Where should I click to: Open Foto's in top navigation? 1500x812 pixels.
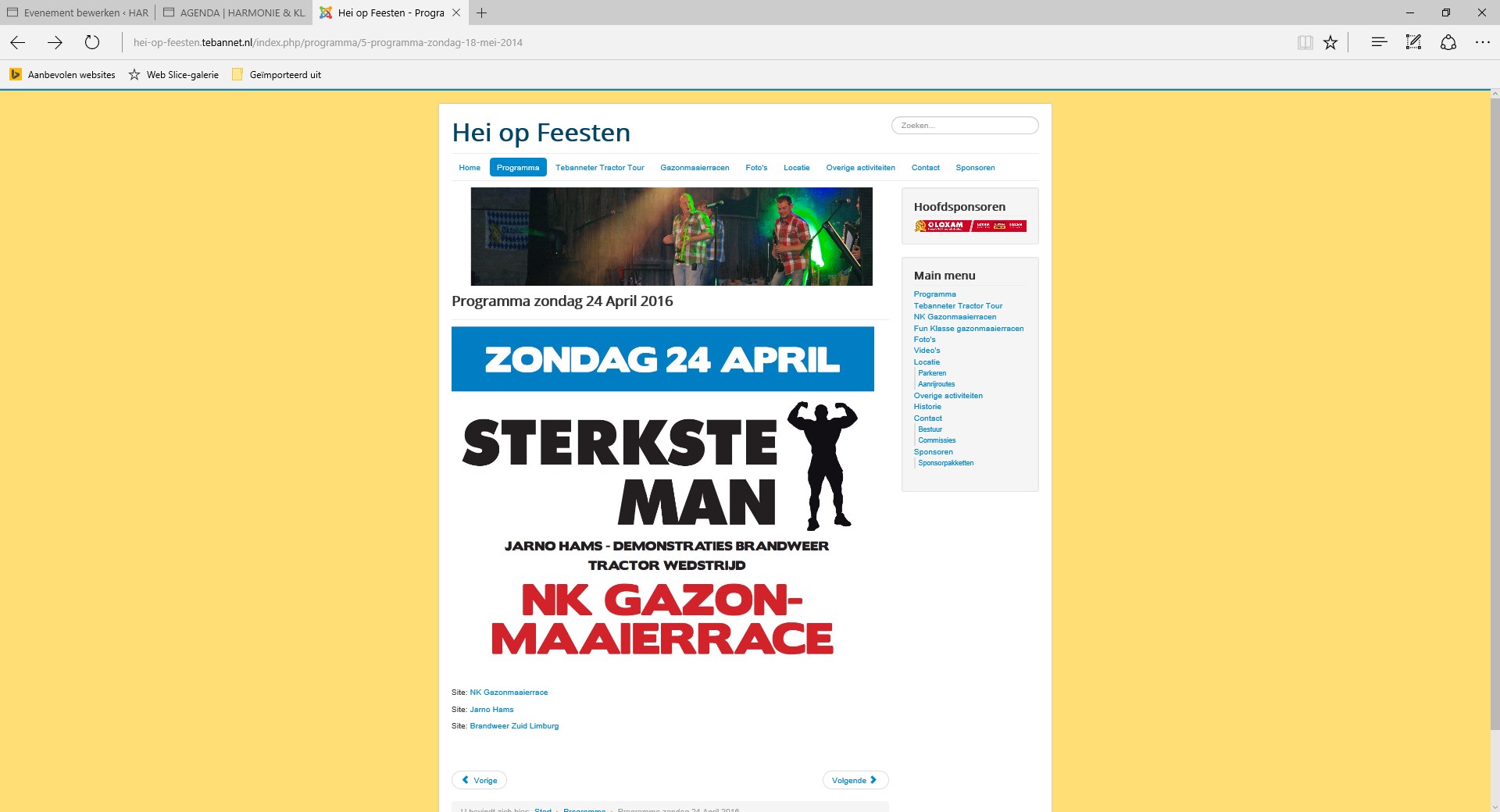[756, 168]
